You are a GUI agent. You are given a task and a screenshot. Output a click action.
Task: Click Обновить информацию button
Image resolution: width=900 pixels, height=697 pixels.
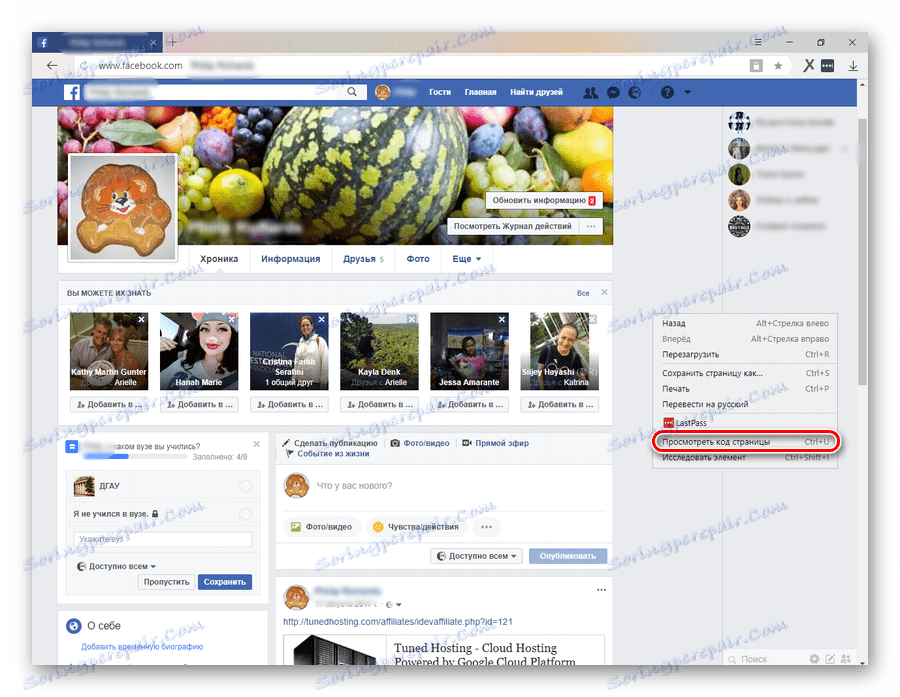tap(544, 200)
